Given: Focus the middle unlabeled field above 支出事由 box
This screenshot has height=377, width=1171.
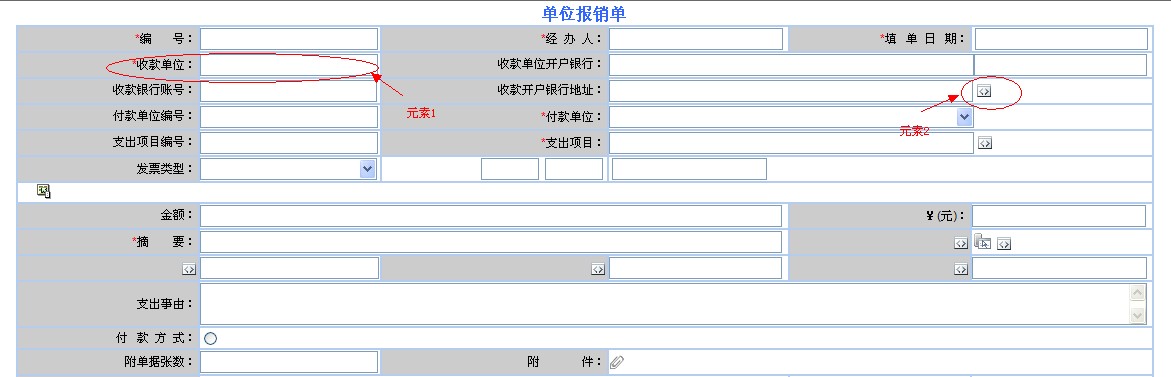Looking at the screenshot, I should [695, 268].
